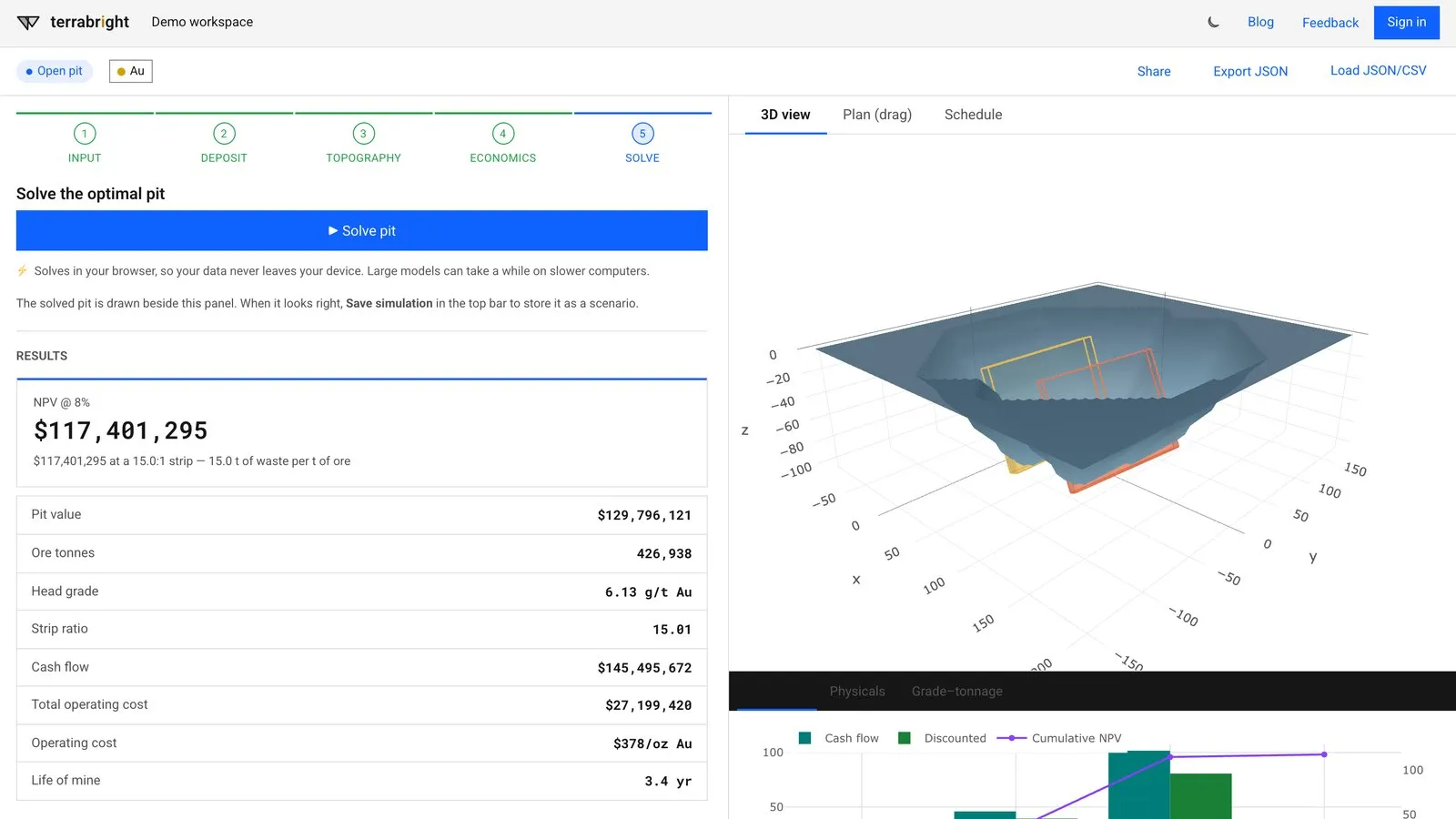Click the Sign in button
The width and height of the screenshot is (1456, 819).
[1407, 23]
